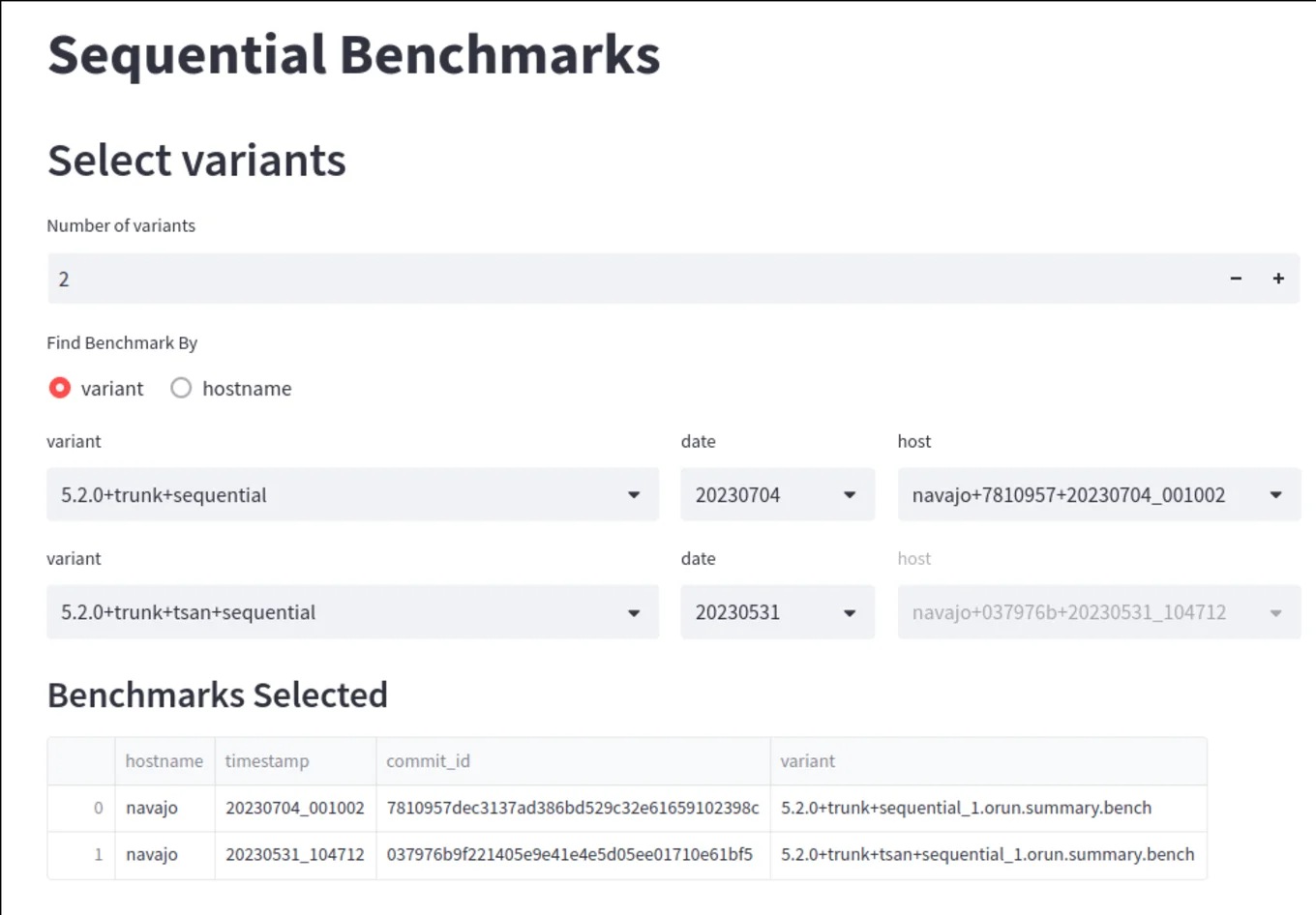Open the navajo+7810957+20230704_001002 host dropdown
1316x915 pixels.
click(x=1098, y=494)
